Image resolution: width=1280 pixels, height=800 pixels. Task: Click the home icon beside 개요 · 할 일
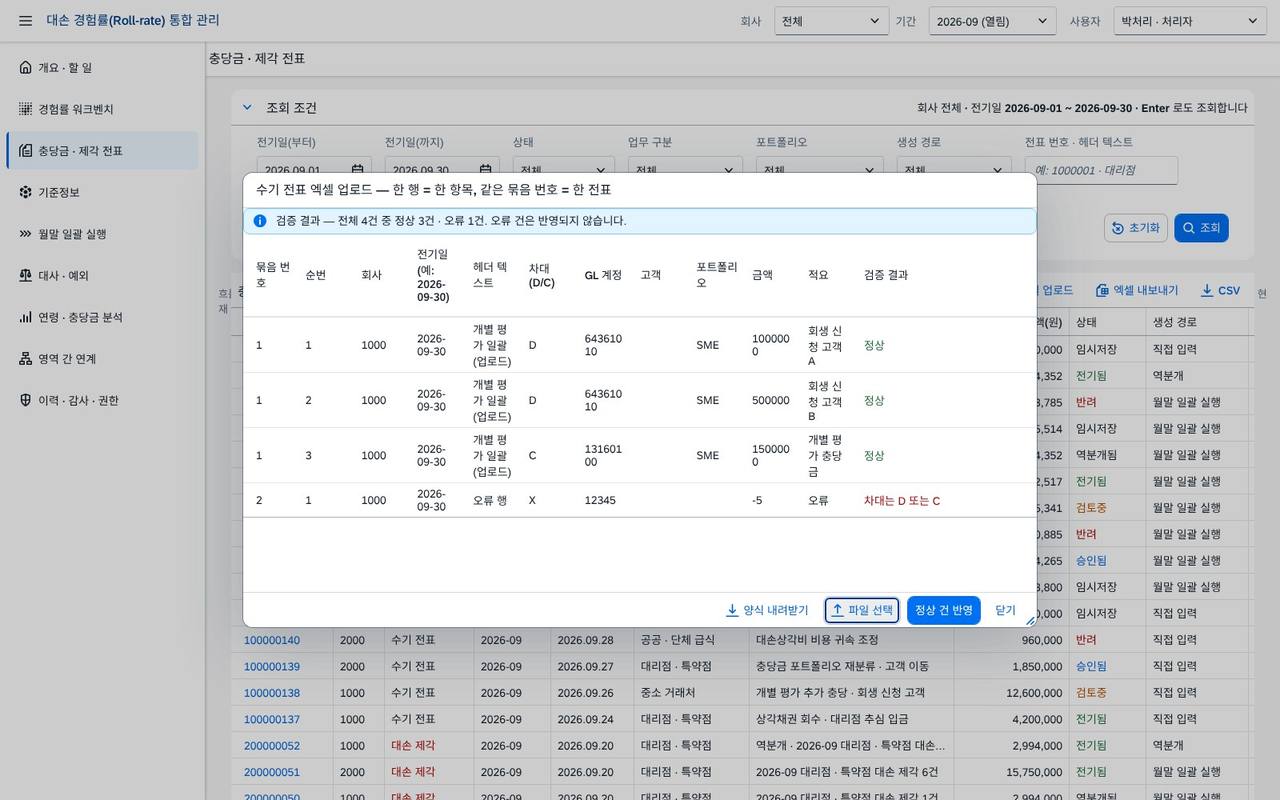25,68
